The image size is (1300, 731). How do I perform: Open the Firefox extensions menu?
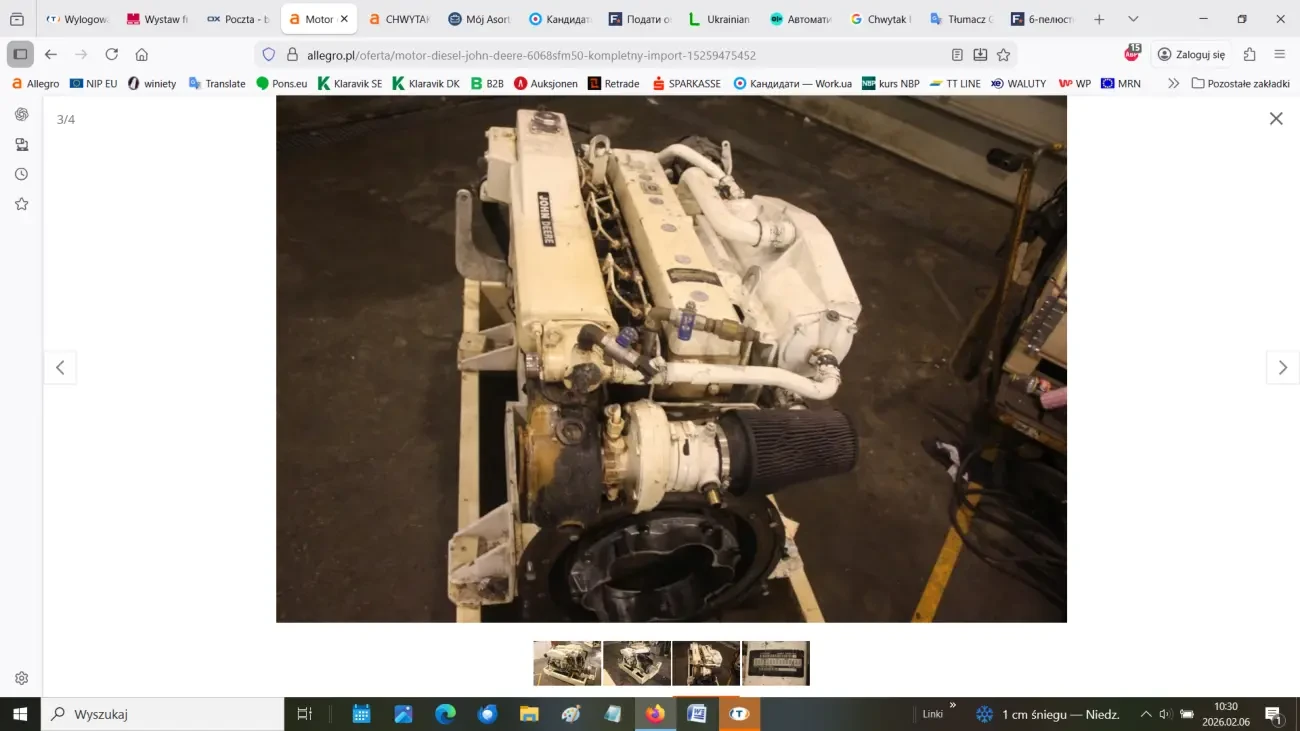pyautogui.click(x=1249, y=55)
